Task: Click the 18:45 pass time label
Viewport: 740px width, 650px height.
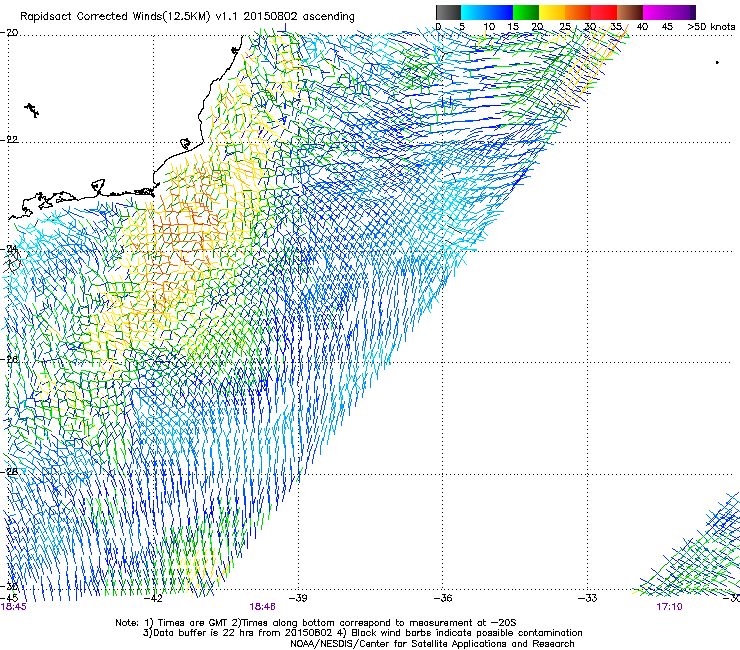Action: pos(14,607)
